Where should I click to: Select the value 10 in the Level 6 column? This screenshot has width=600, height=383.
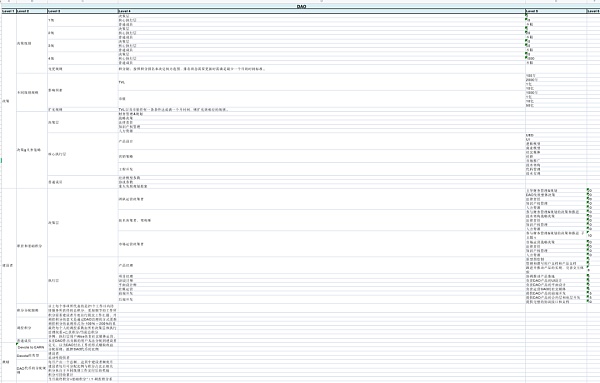pos(593,233)
